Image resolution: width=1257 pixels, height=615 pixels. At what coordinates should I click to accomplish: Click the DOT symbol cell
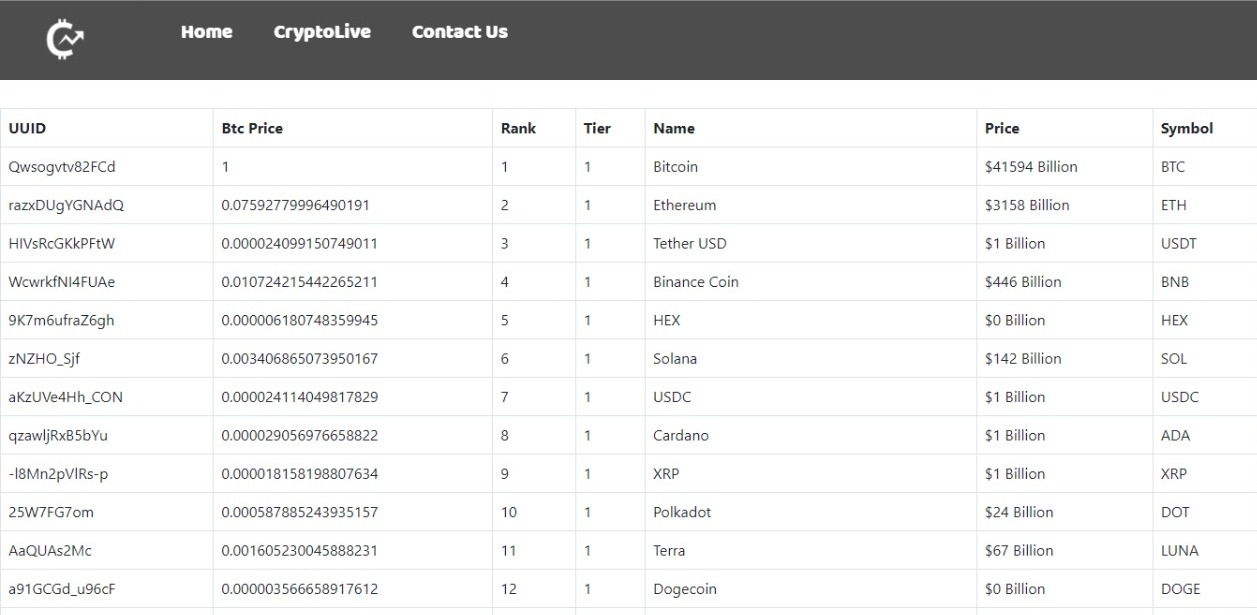pos(1205,512)
